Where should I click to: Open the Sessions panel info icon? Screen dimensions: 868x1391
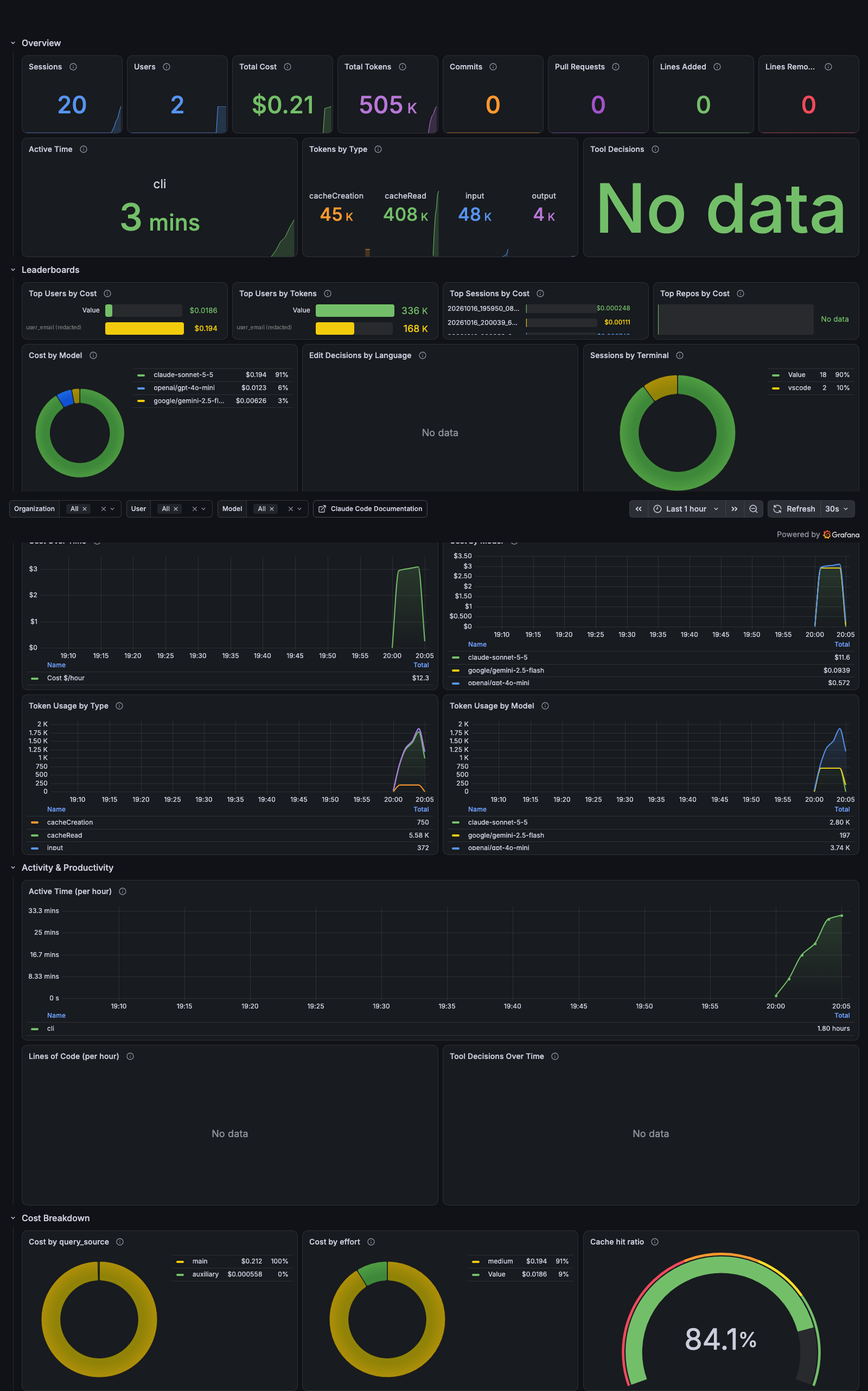[x=73, y=67]
